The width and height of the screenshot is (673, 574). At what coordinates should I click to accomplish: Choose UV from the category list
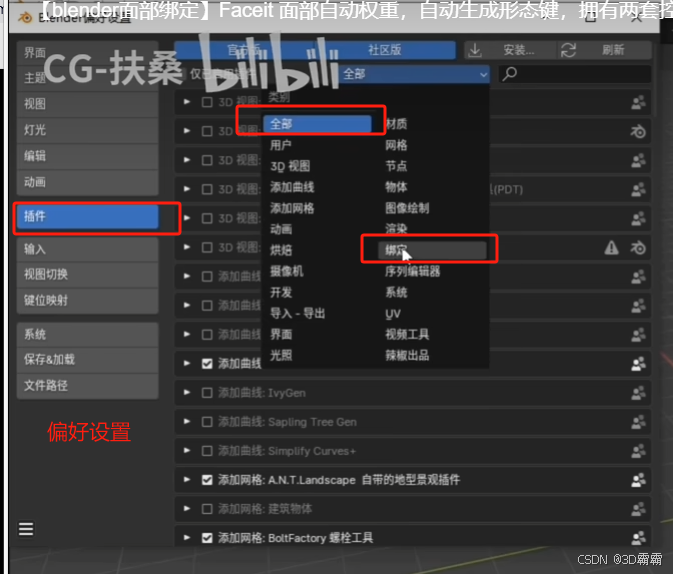(393, 314)
